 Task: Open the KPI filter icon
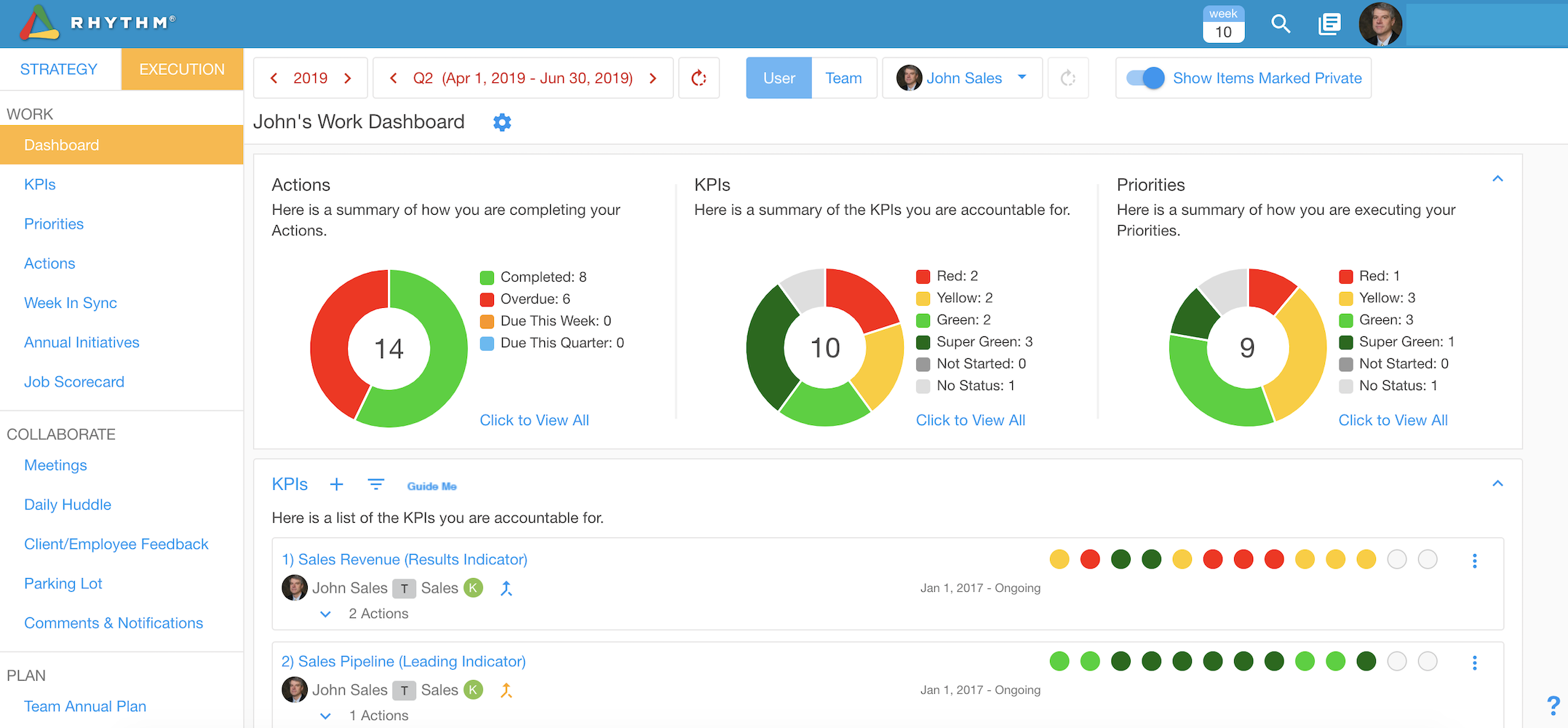click(375, 484)
